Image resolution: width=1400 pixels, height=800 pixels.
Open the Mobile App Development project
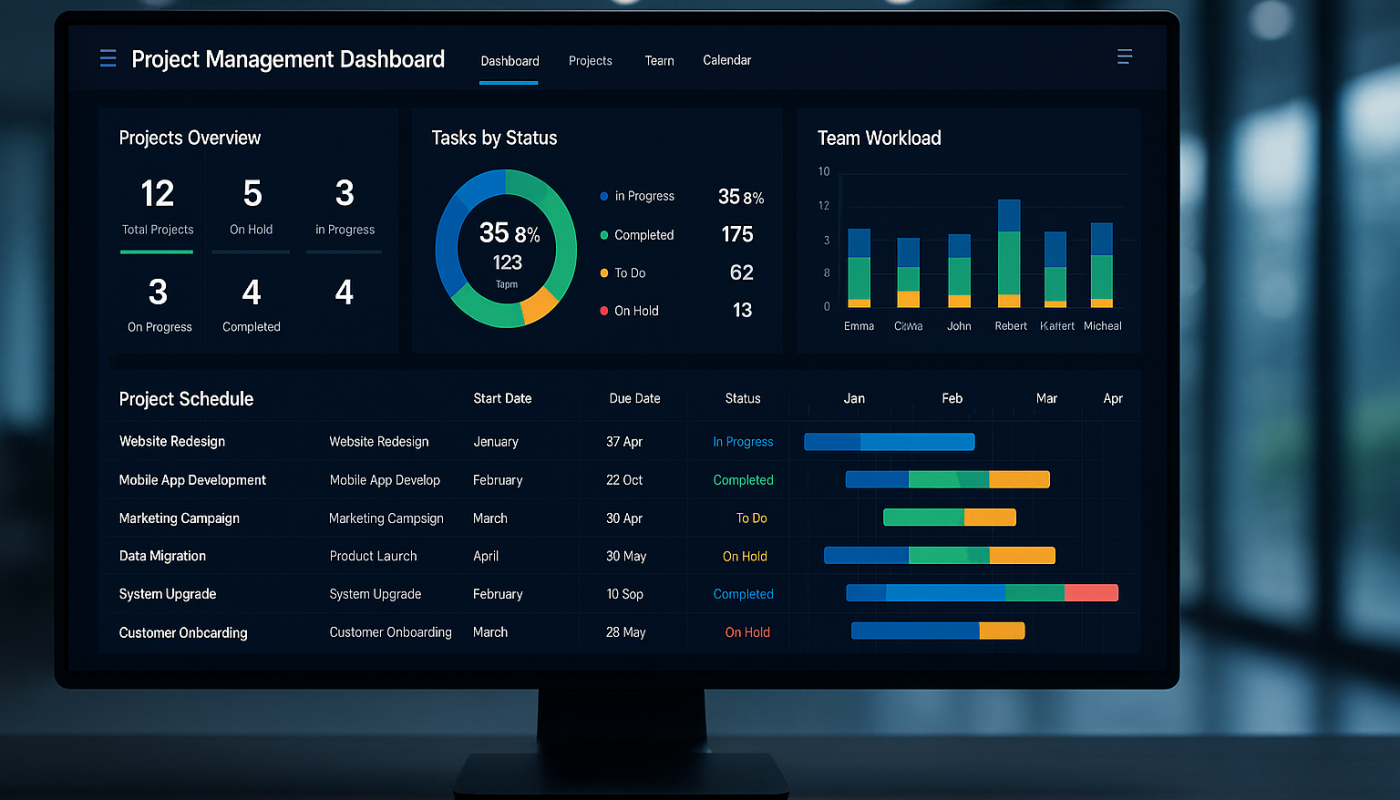tap(192, 480)
